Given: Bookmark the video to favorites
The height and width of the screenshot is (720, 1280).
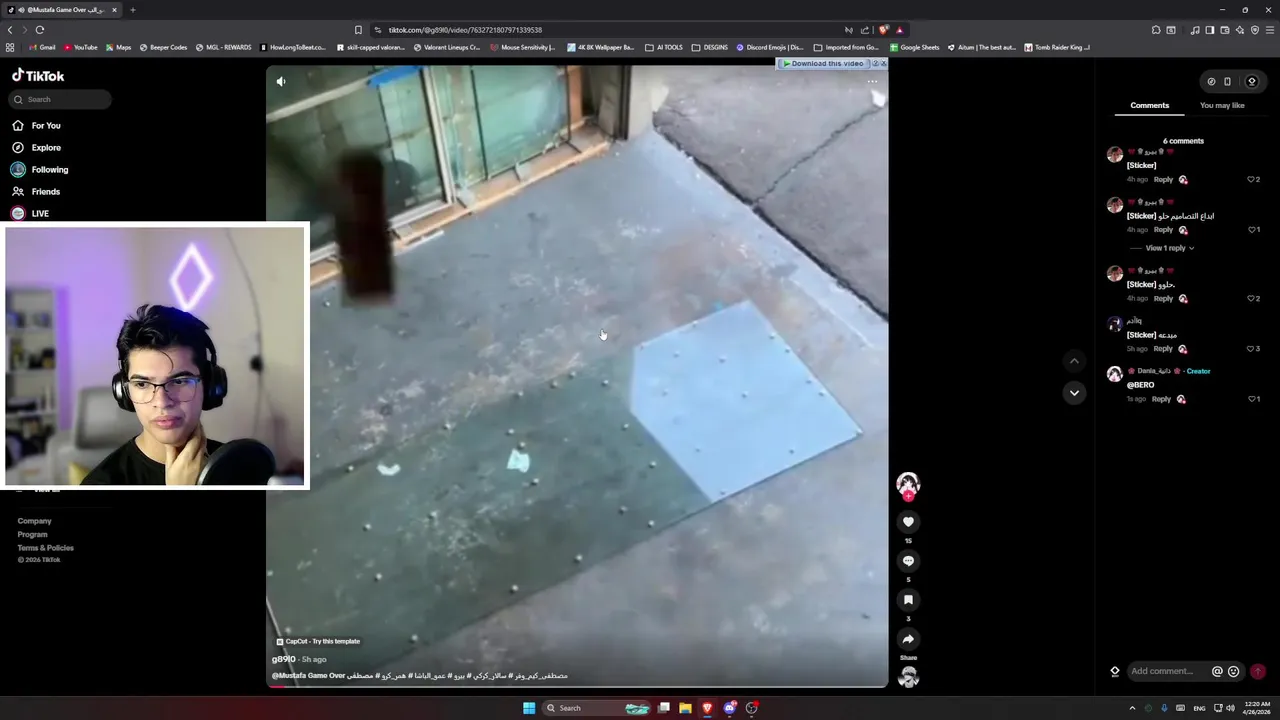Looking at the screenshot, I should pos(908,600).
